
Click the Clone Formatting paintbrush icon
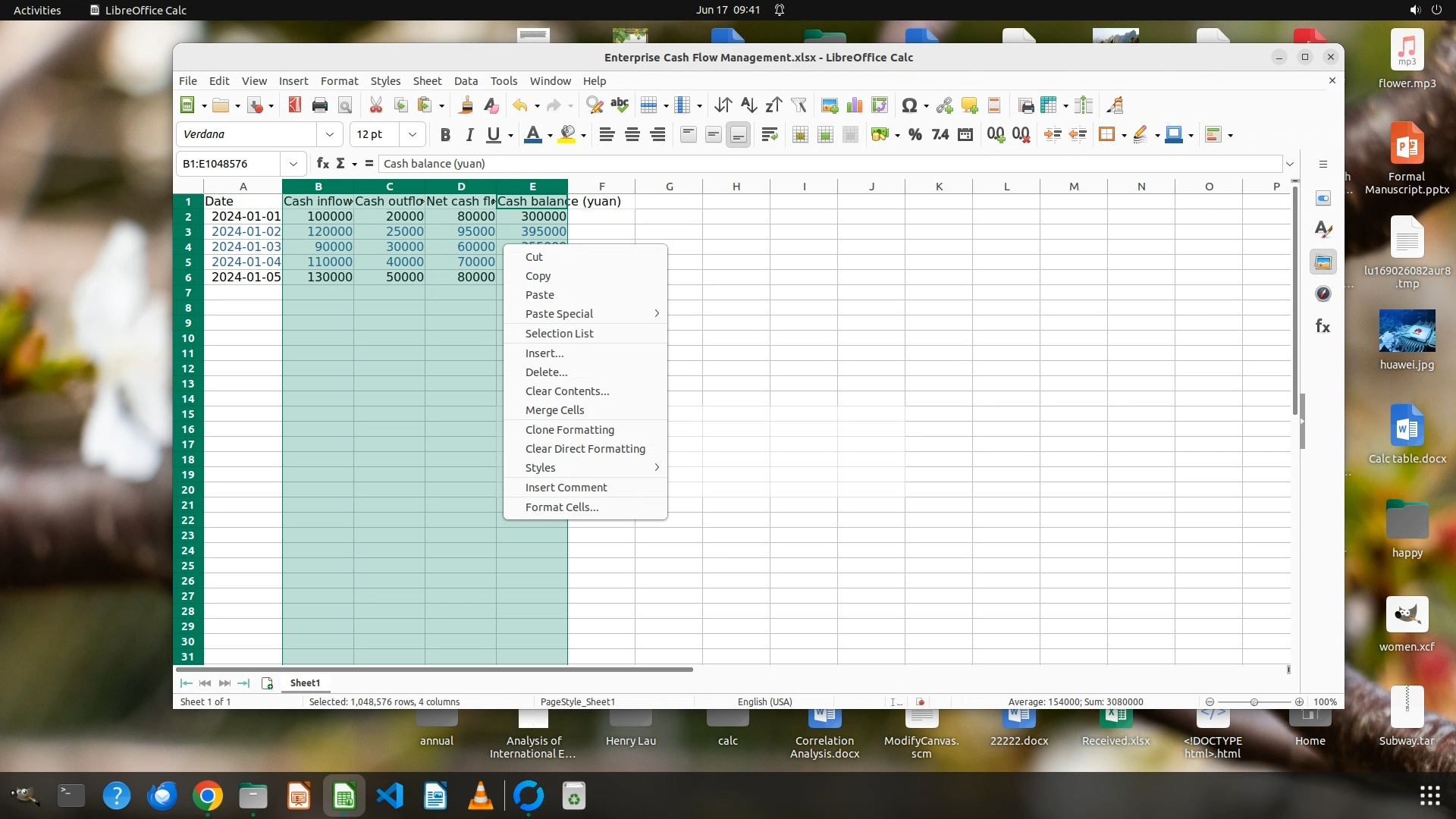pos(466,105)
